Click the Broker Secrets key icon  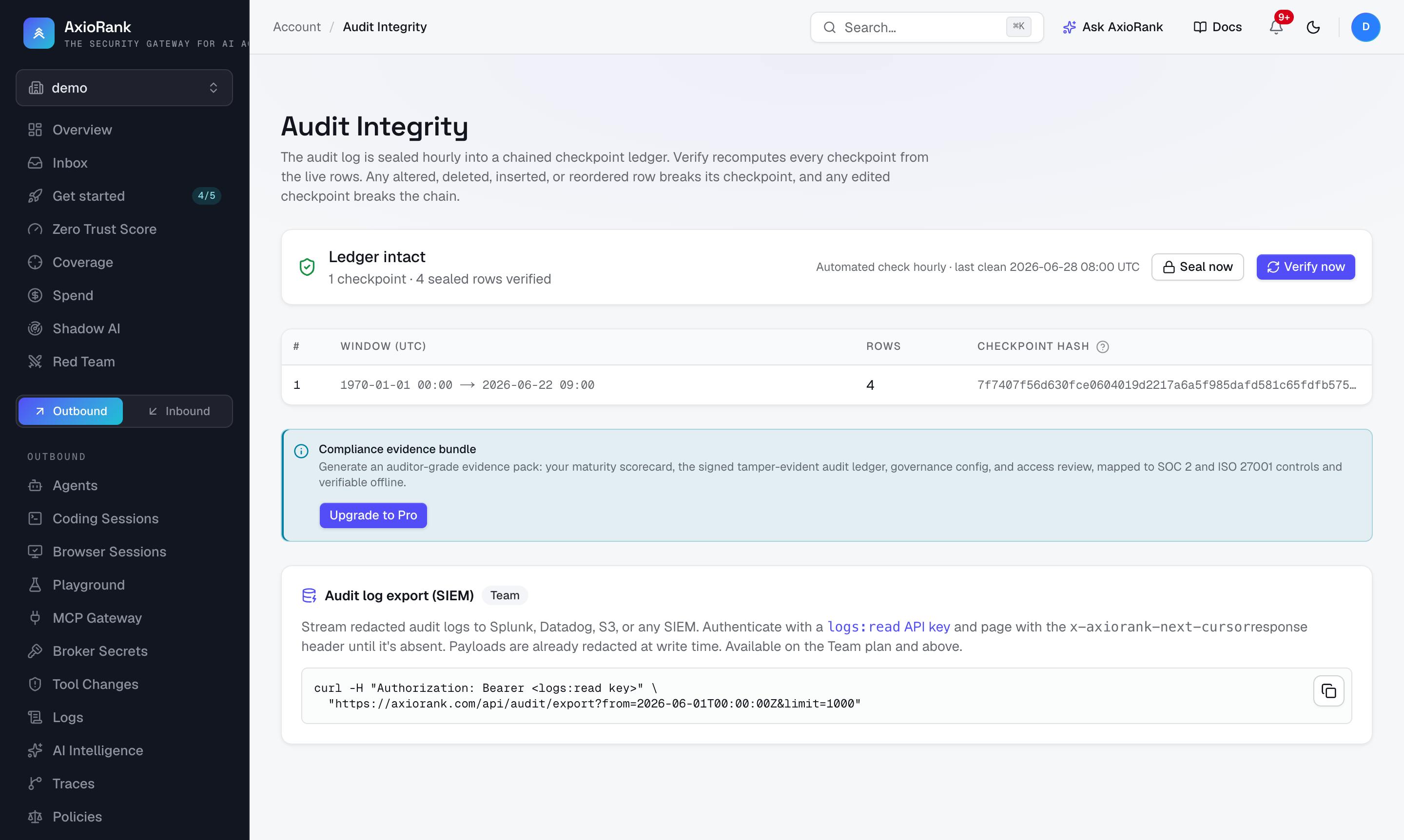point(35,651)
